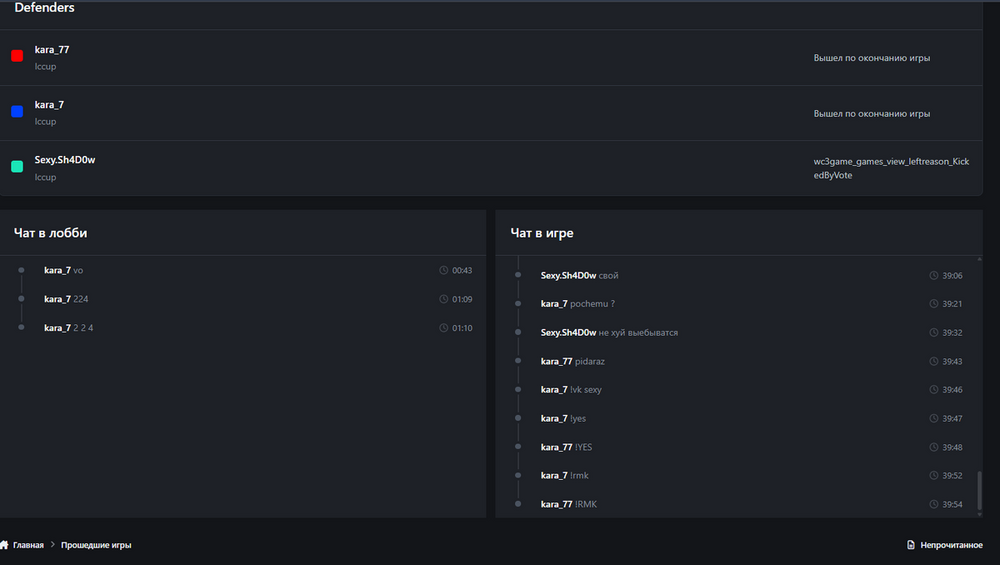Screen dimensions: 1000x565
Task: Click the in-game chat scrollbar thumb
Action: pyautogui.click(x=980, y=490)
